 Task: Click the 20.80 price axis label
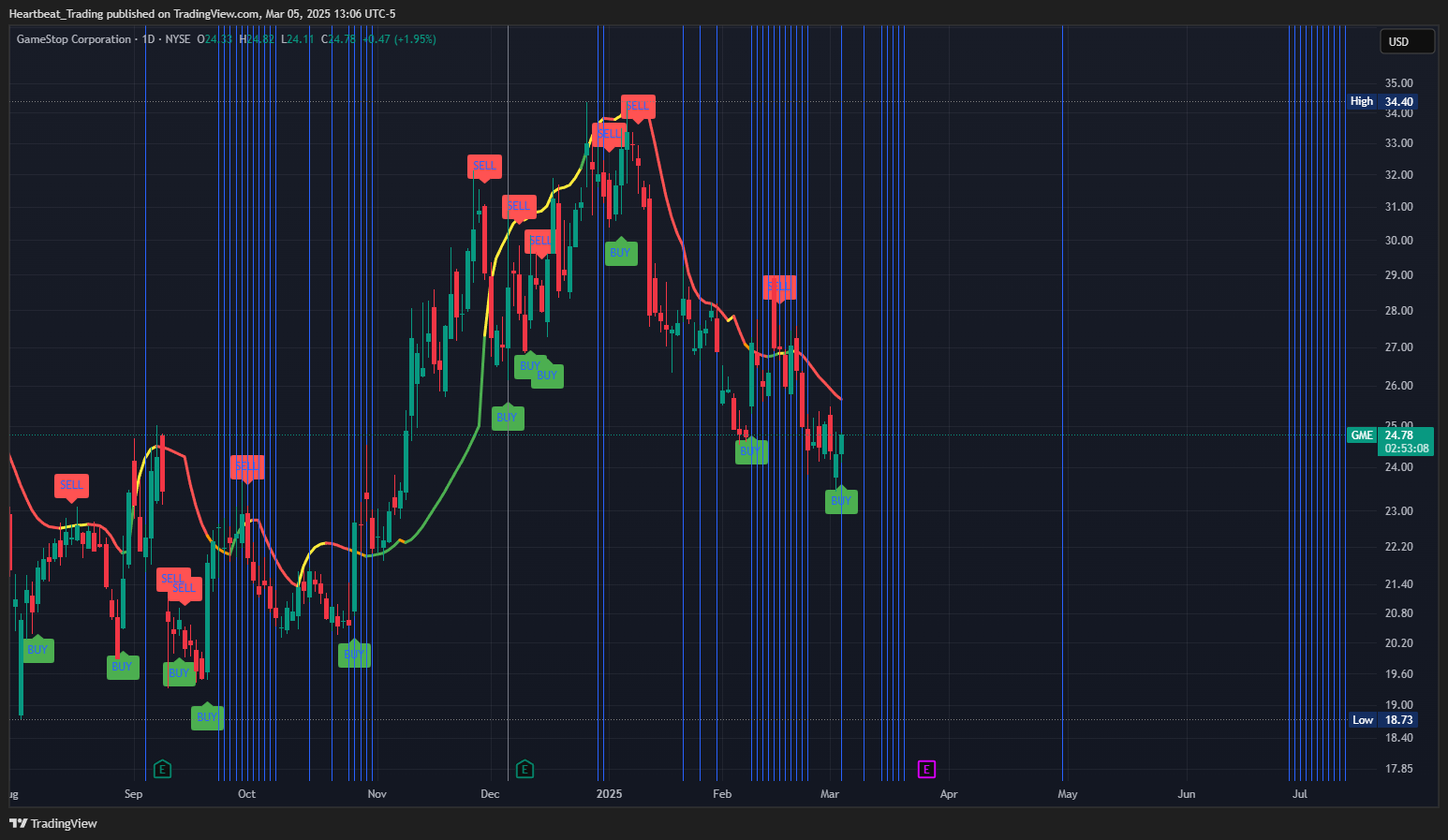coord(1399,613)
